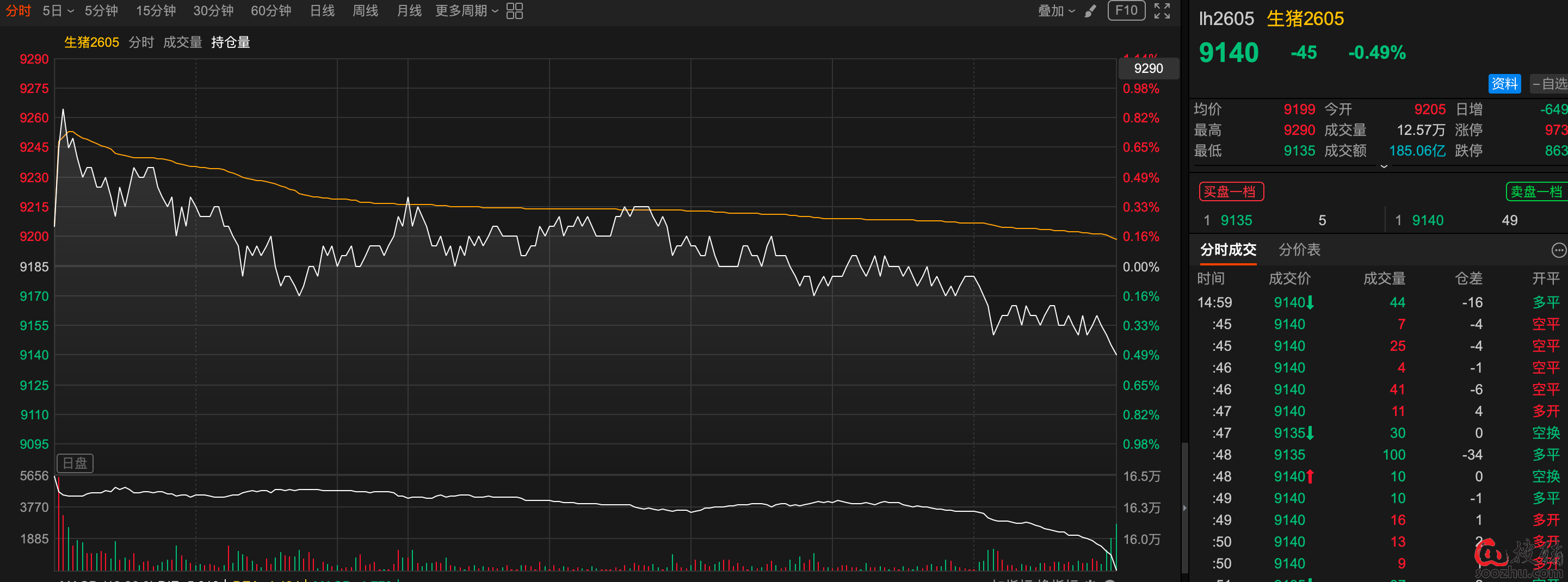The width and height of the screenshot is (1568, 582).
Task: Toggle the 成交量 volume series
Action: [x=182, y=42]
